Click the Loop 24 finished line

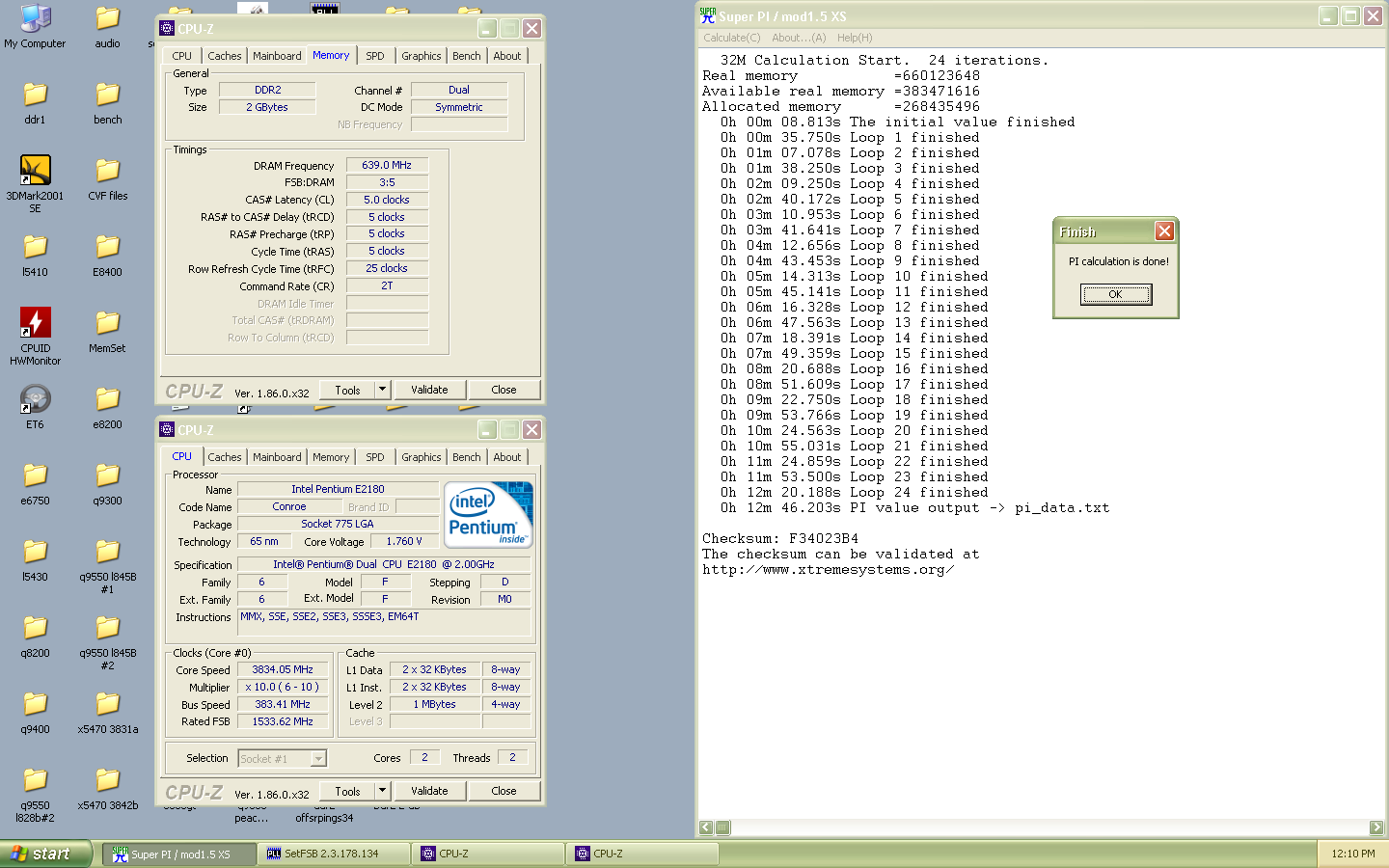[855, 492]
